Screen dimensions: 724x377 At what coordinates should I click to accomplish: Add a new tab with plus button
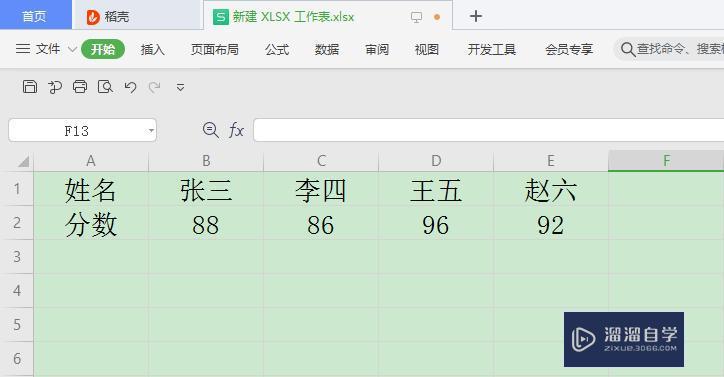pos(476,16)
